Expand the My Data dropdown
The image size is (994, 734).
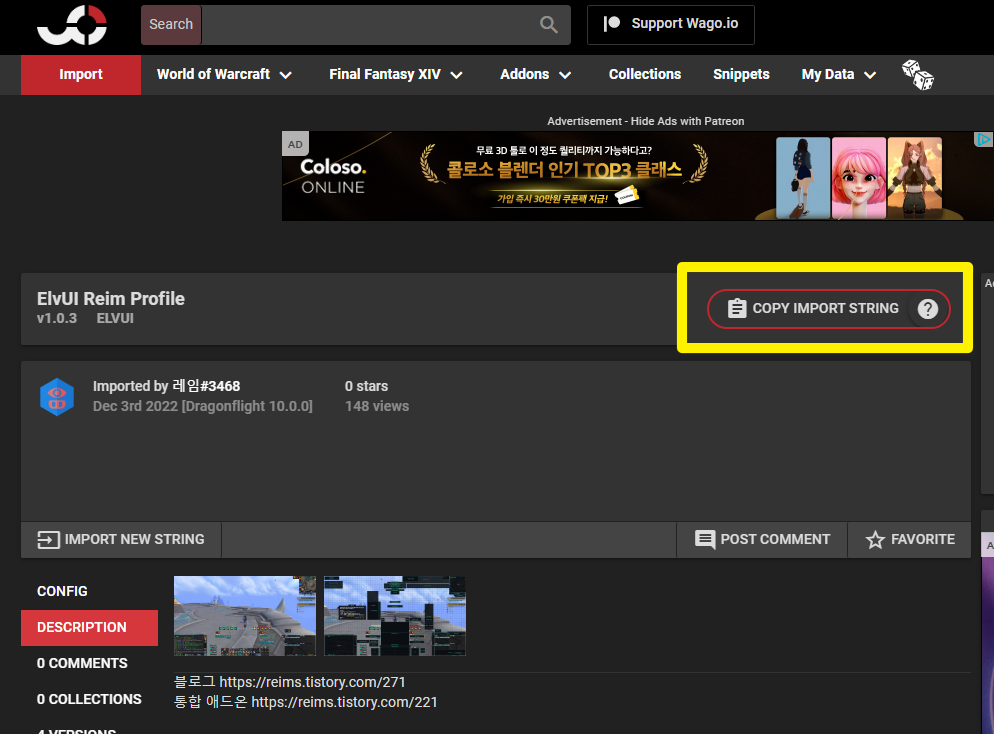(839, 75)
